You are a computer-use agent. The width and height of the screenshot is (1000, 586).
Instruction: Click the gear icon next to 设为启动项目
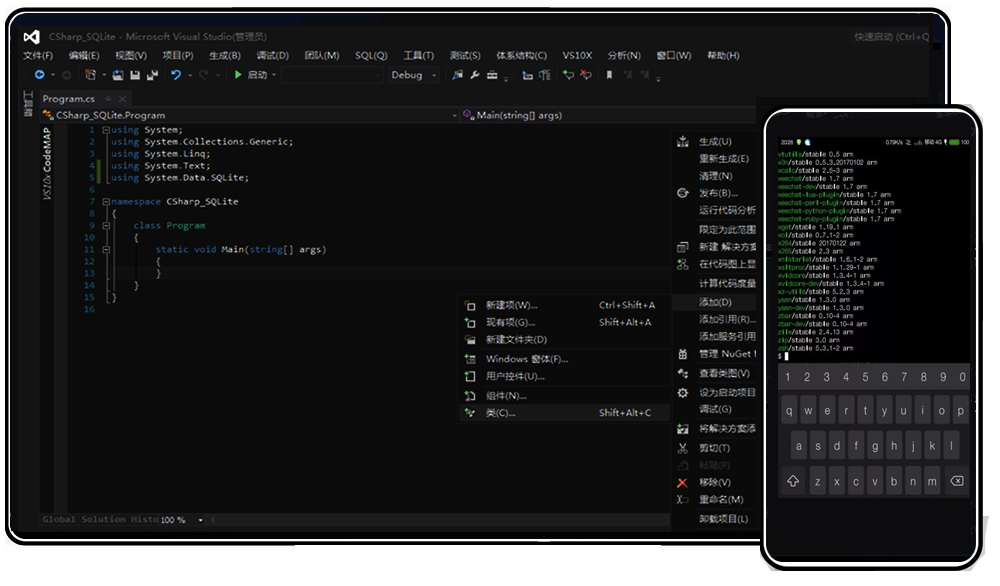[x=682, y=393]
